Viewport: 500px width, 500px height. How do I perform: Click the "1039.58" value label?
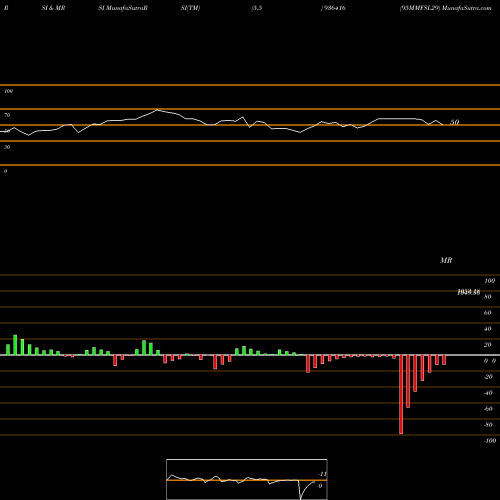pyautogui.click(x=469, y=292)
